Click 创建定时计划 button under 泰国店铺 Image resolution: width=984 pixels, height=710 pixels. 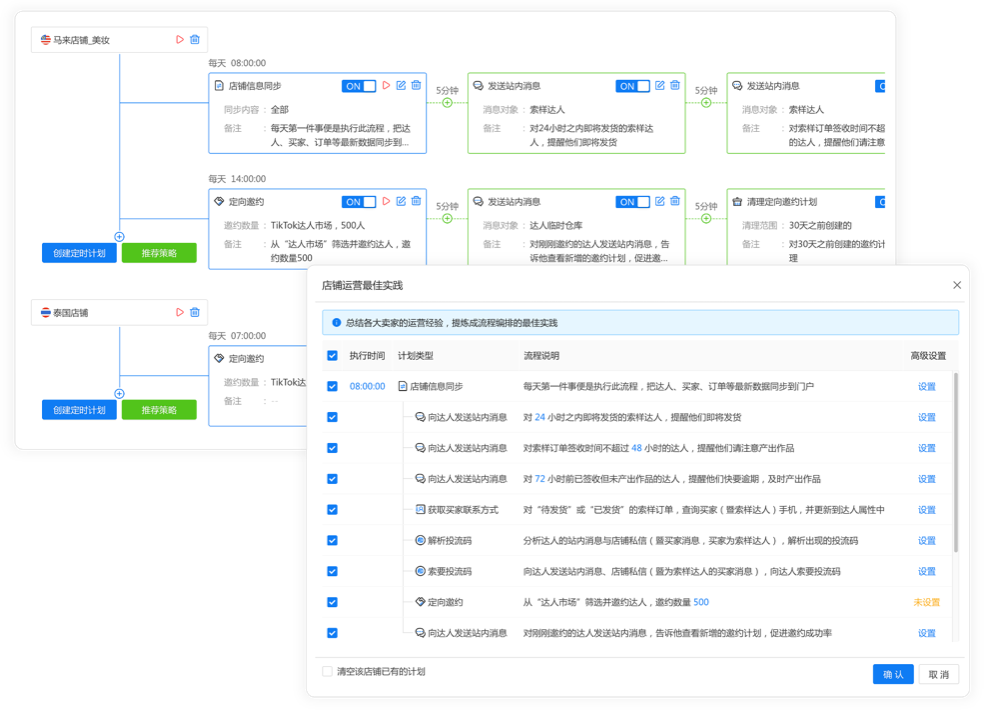[79, 410]
